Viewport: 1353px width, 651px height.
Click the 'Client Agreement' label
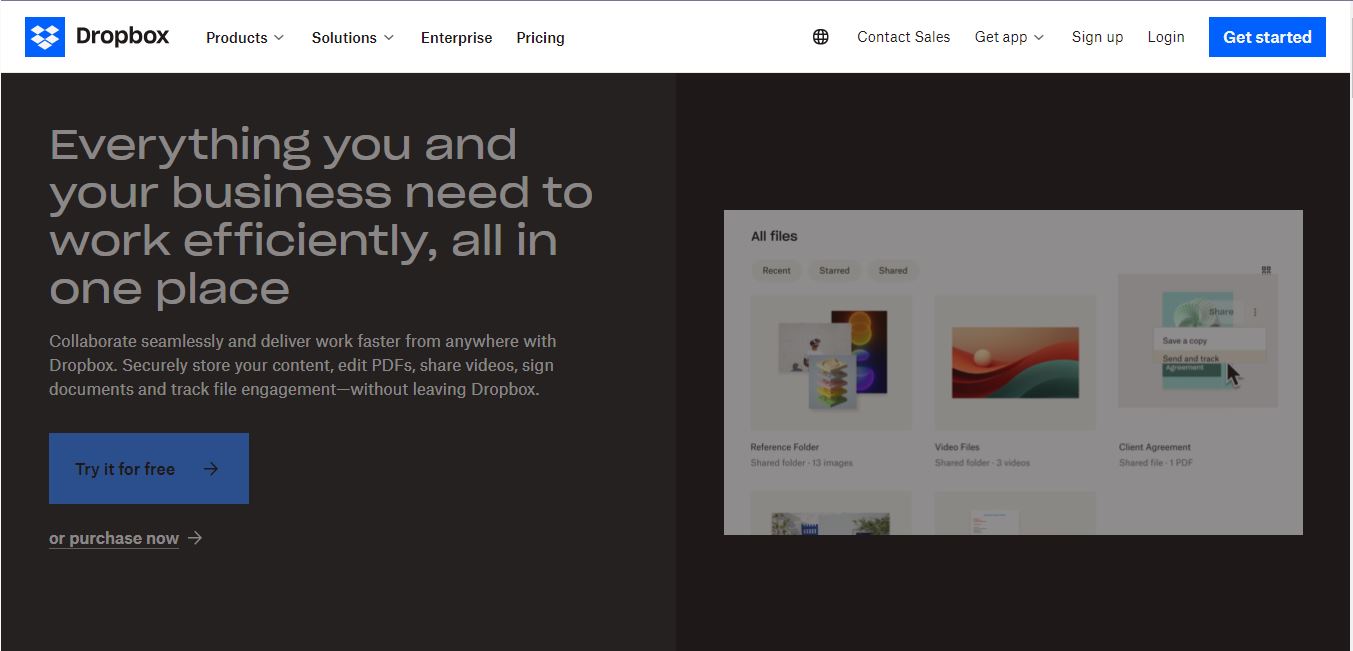(x=1155, y=447)
